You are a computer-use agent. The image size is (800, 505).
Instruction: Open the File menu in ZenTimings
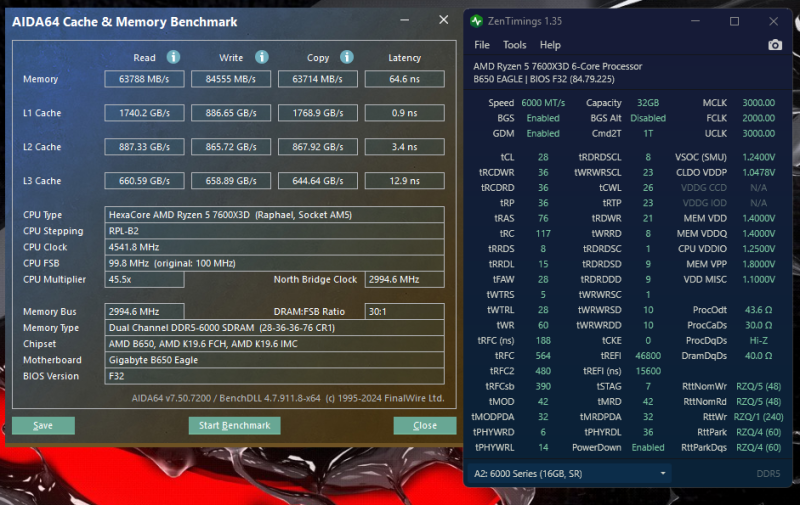(482, 45)
